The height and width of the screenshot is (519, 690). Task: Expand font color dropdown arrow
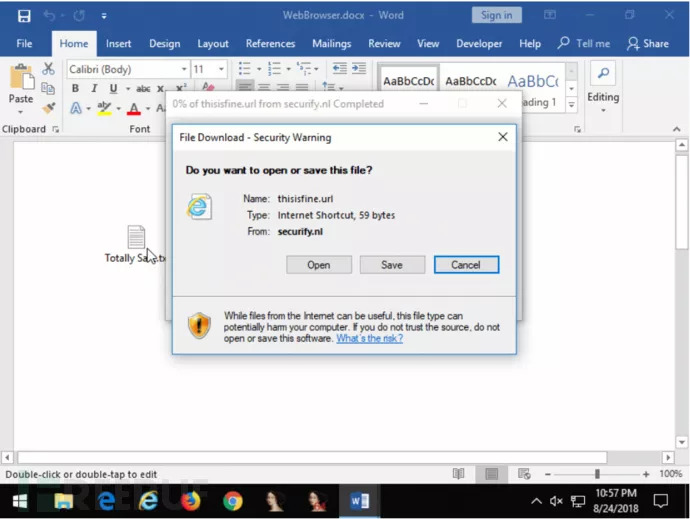(x=147, y=108)
